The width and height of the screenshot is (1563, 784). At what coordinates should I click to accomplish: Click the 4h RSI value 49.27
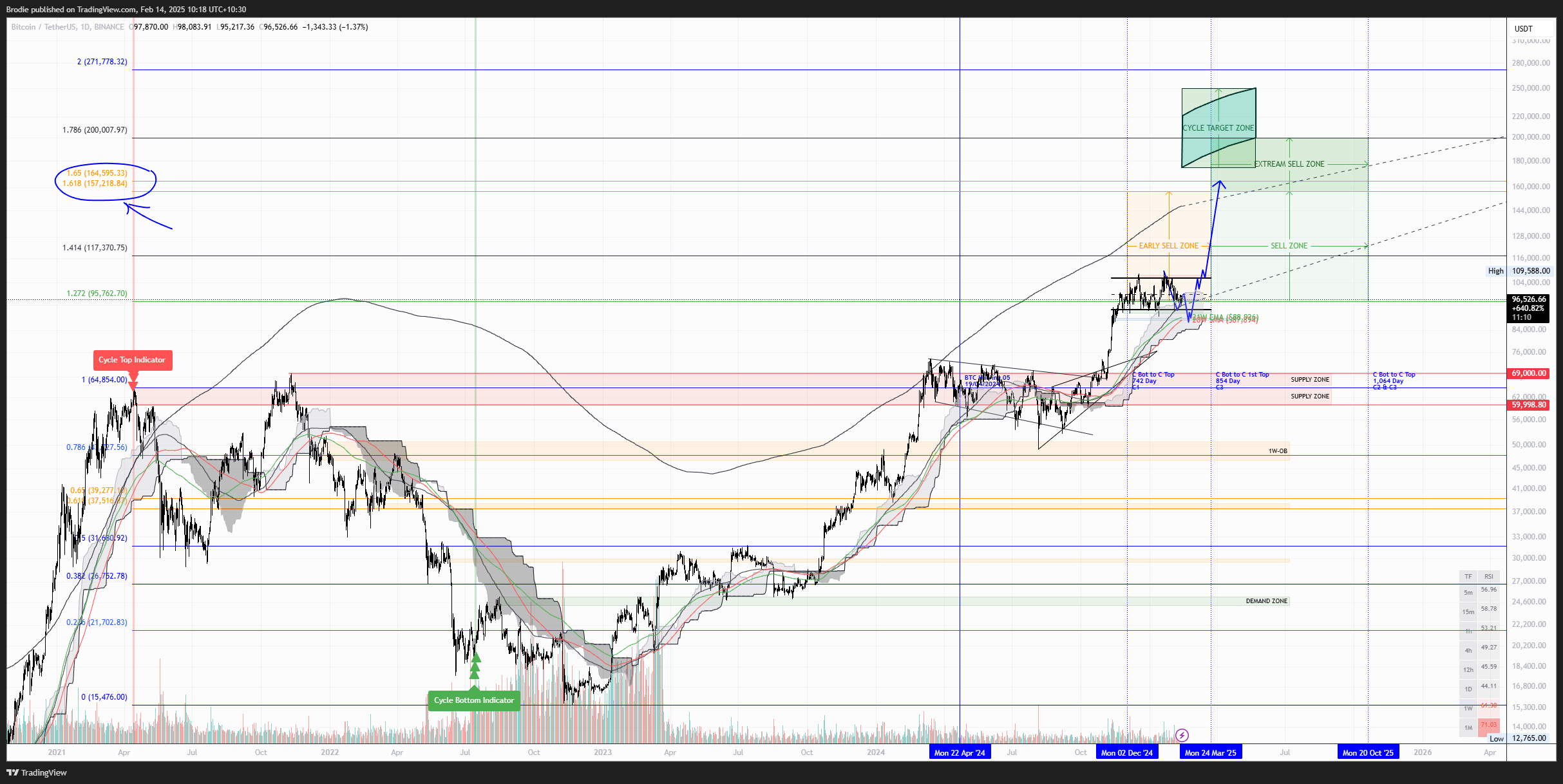click(x=1489, y=648)
